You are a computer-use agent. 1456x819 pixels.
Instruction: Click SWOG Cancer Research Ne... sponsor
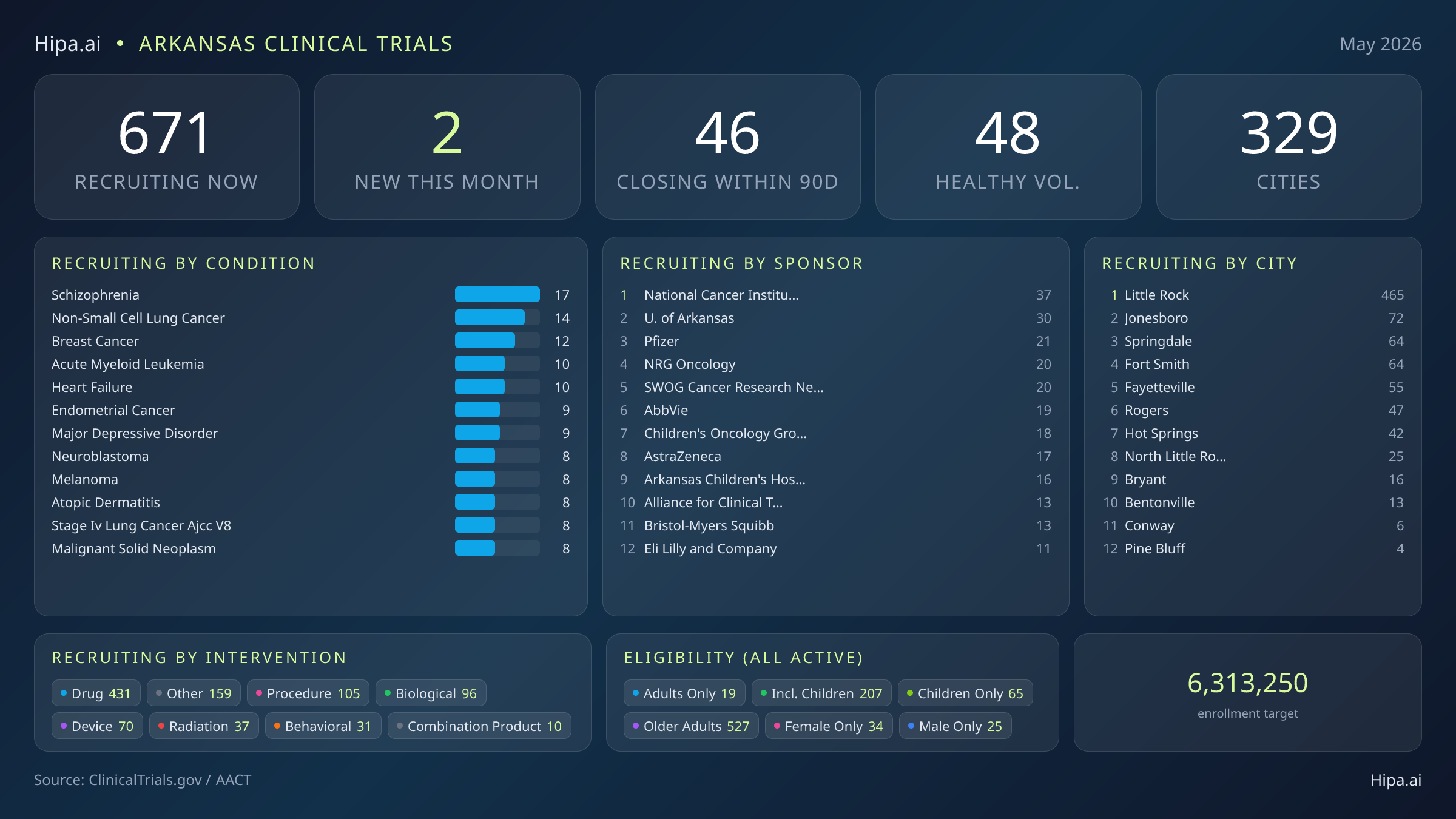click(x=835, y=387)
